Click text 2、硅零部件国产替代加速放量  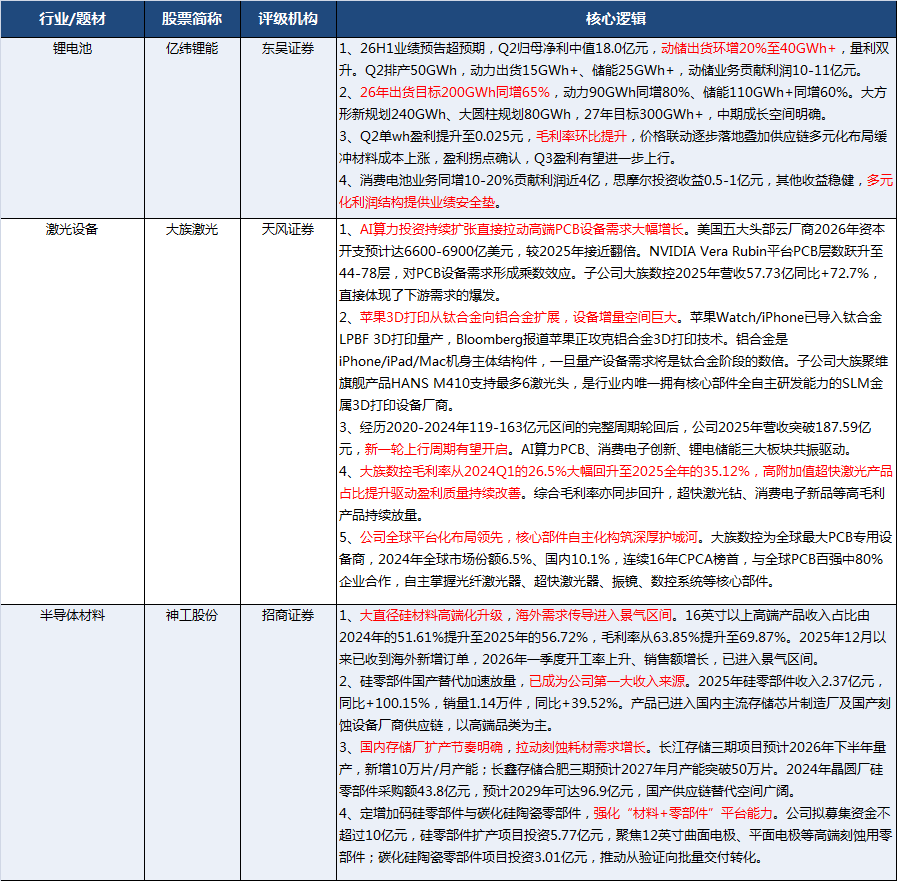[x=427, y=681]
